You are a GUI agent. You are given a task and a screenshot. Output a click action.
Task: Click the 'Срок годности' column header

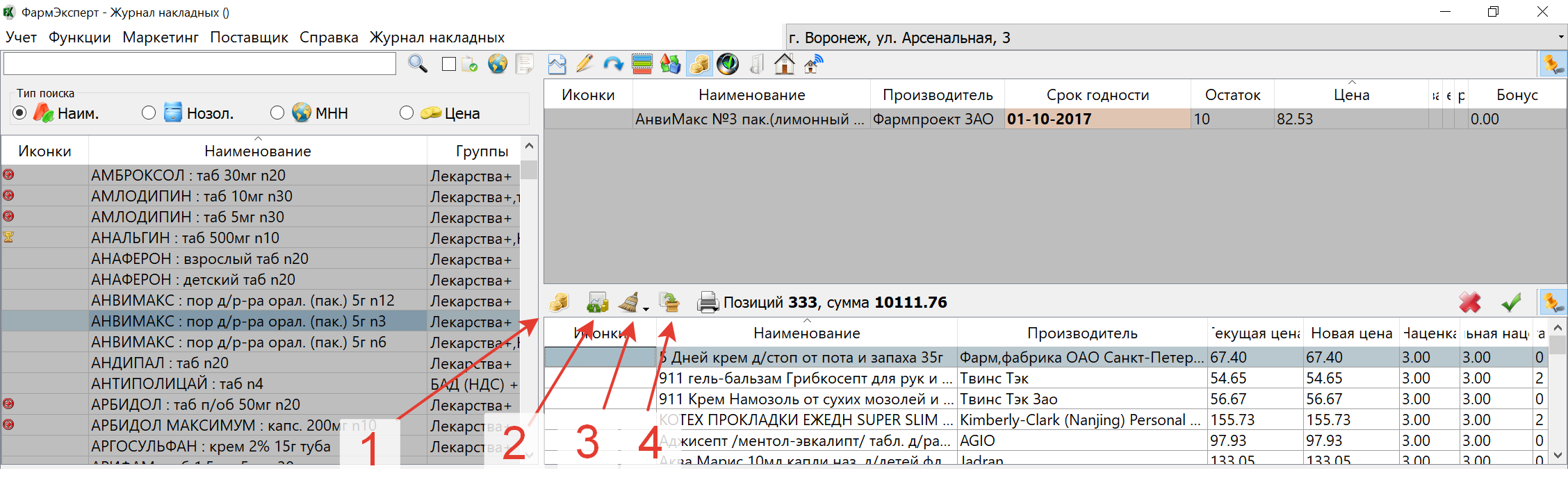tap(1097, 95)
